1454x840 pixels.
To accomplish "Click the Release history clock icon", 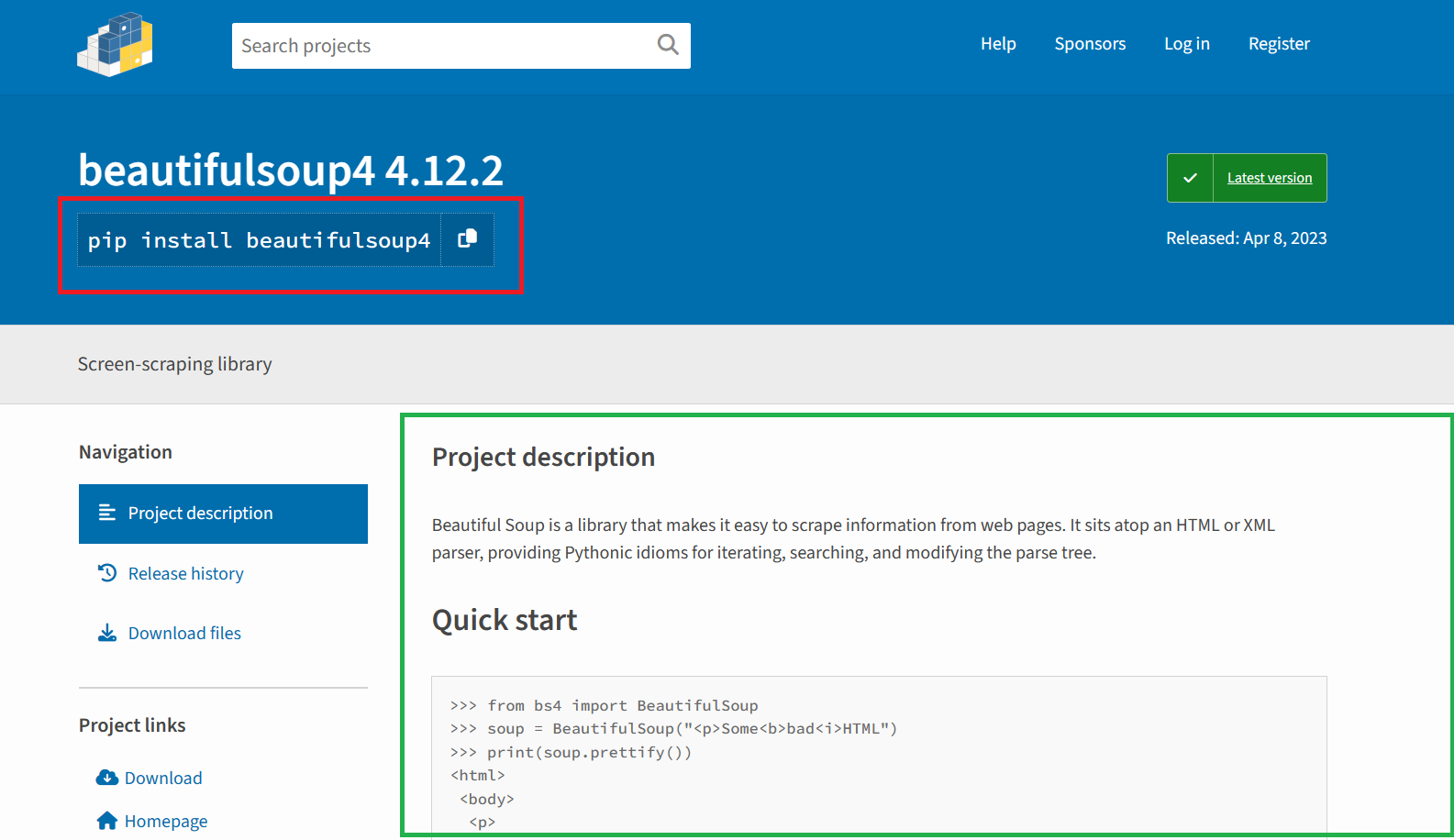I will coord(107,573).
